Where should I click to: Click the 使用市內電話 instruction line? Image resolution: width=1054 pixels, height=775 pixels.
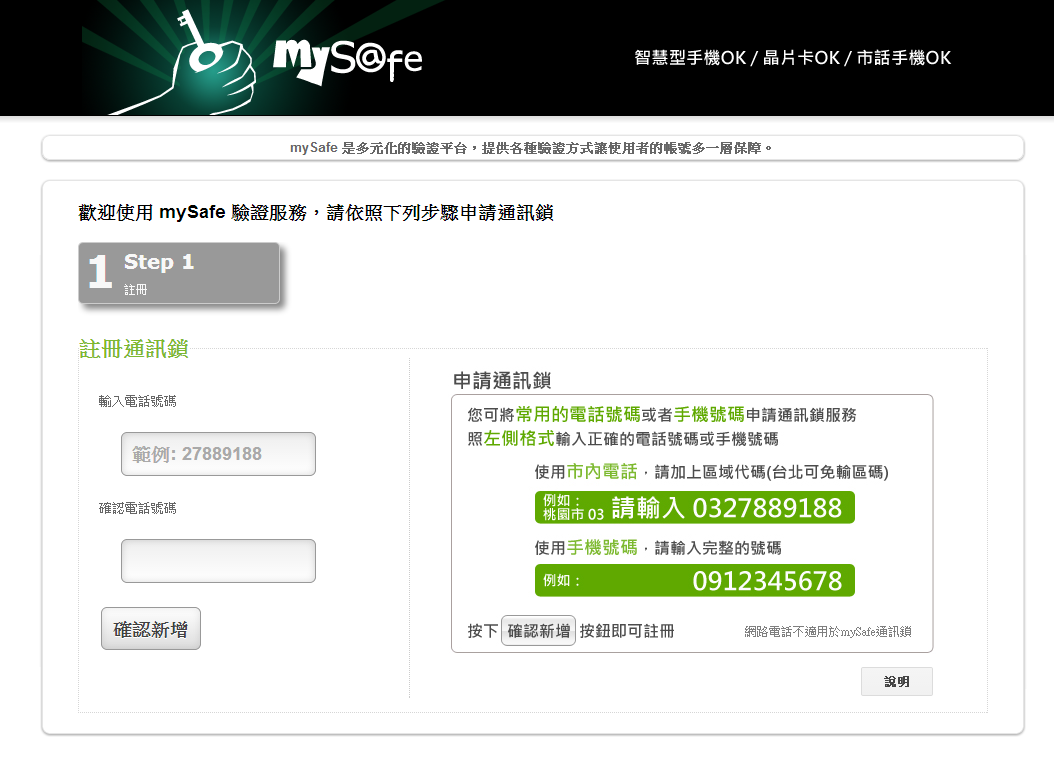[711, 472]
